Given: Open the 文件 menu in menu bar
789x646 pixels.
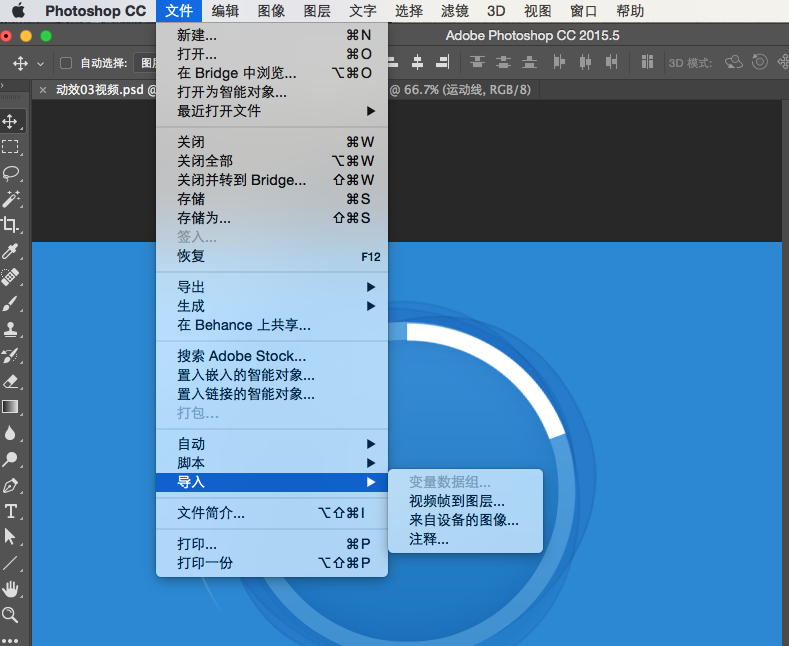Looking at the screenshot, I should coord(179,11).
